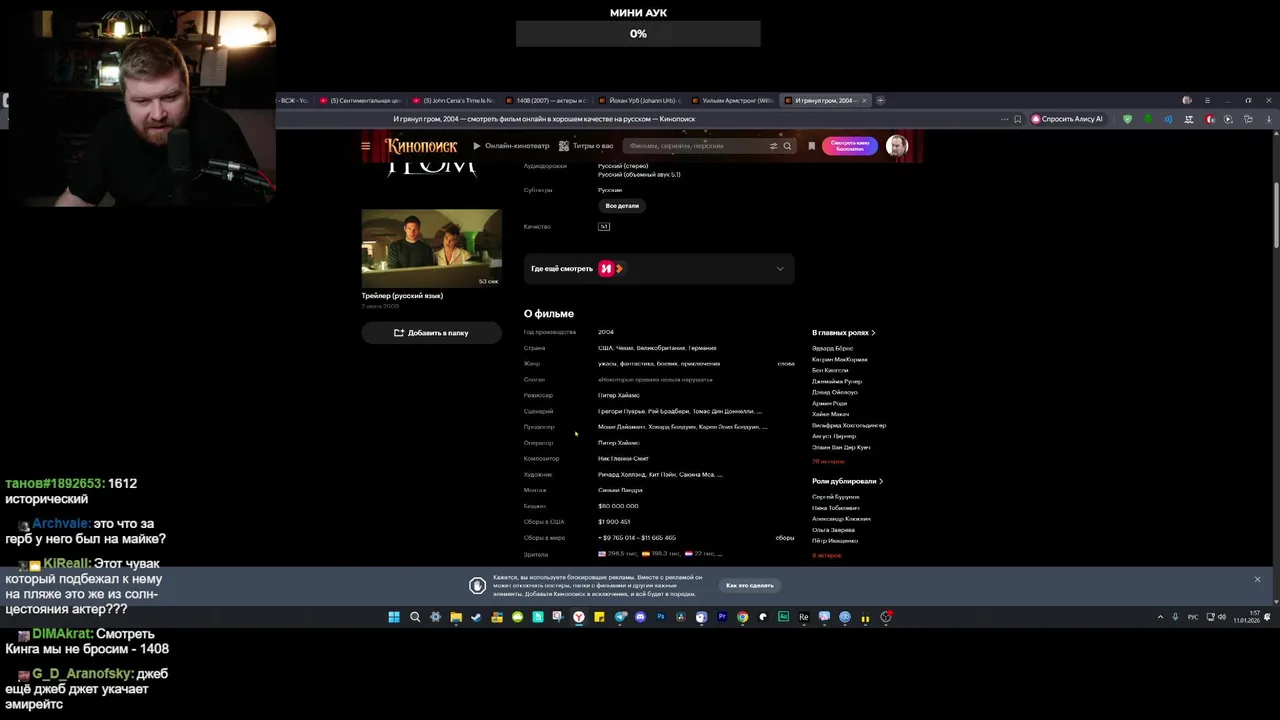
Task: Click the сборы link
Action: [785, 538]
